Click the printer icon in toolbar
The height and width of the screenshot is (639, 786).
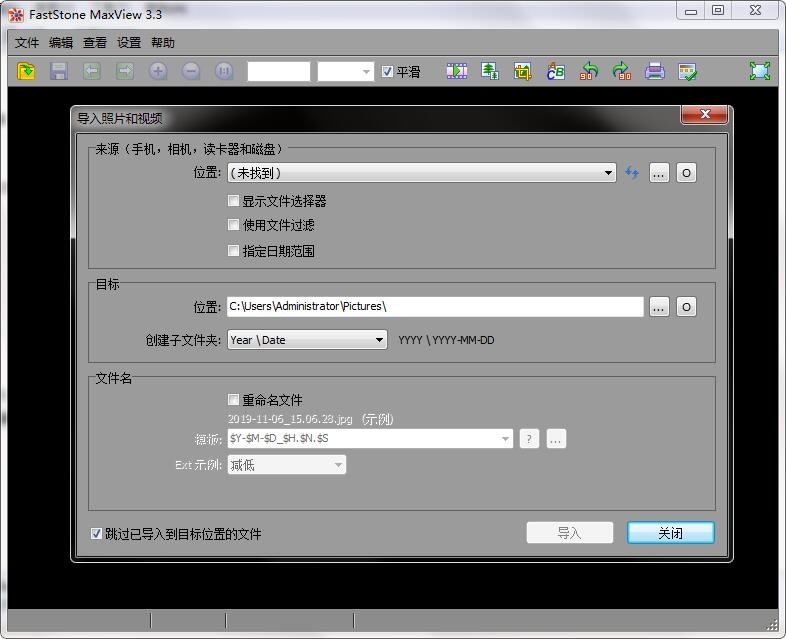654,71
